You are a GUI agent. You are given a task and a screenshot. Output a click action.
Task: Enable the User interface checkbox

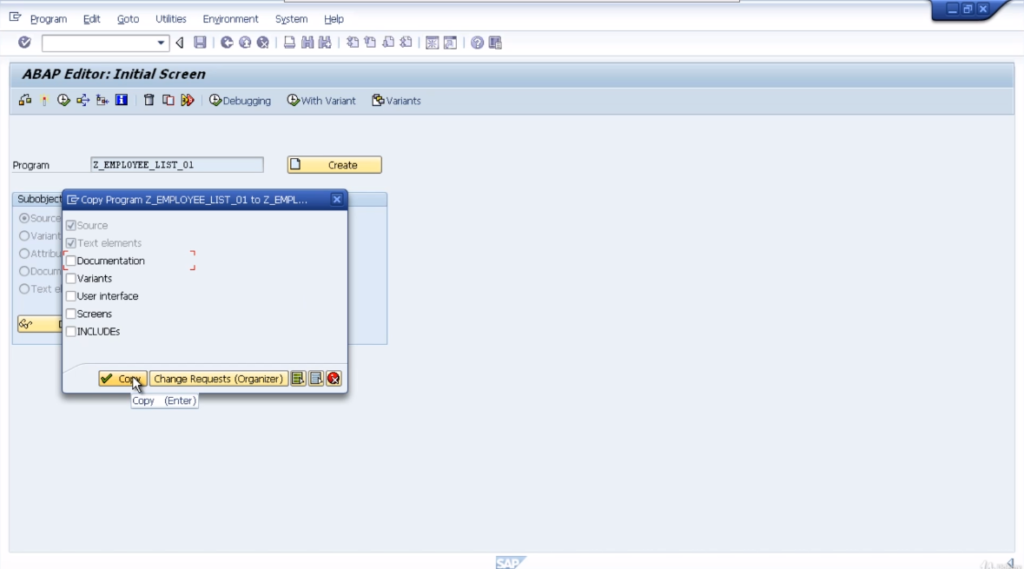click(x=71, y=296)
